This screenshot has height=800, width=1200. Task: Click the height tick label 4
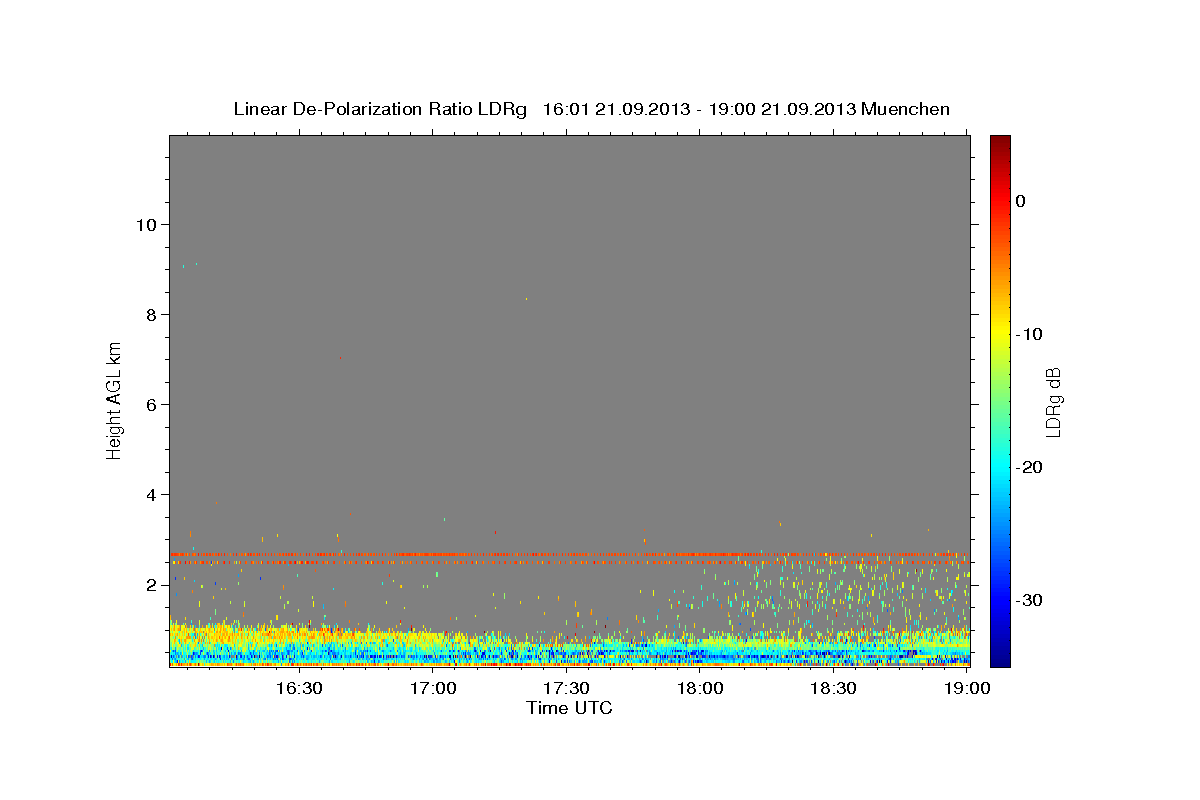coord(149,494)
